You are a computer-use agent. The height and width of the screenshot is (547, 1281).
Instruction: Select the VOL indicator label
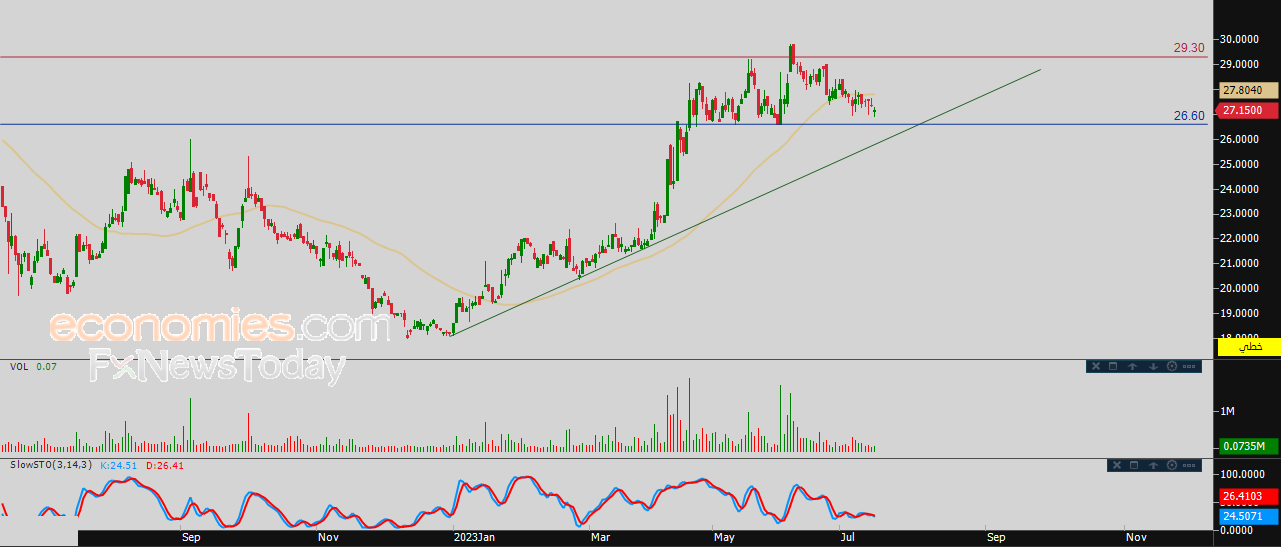(x=19, y=367)
